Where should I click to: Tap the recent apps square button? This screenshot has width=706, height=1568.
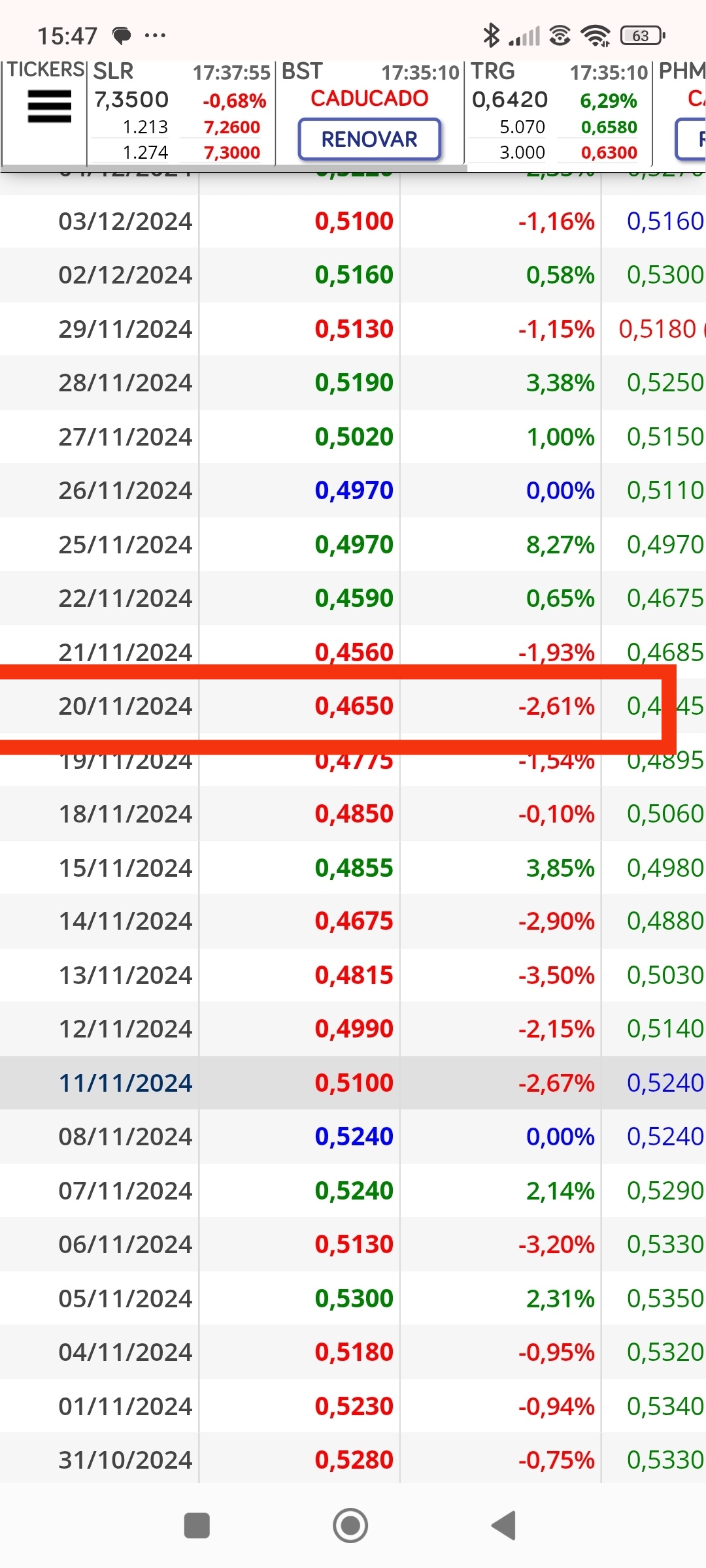pos(197,1526)
